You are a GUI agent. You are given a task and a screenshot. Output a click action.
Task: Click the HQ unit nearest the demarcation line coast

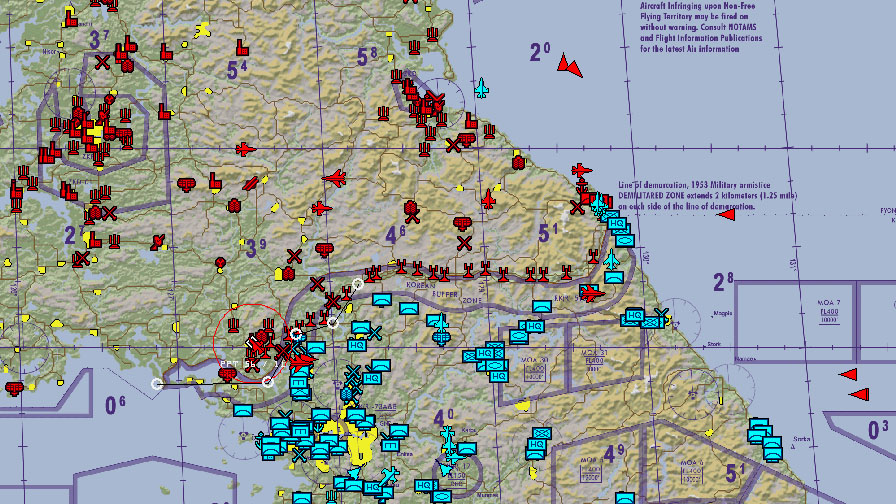(617, 223)
